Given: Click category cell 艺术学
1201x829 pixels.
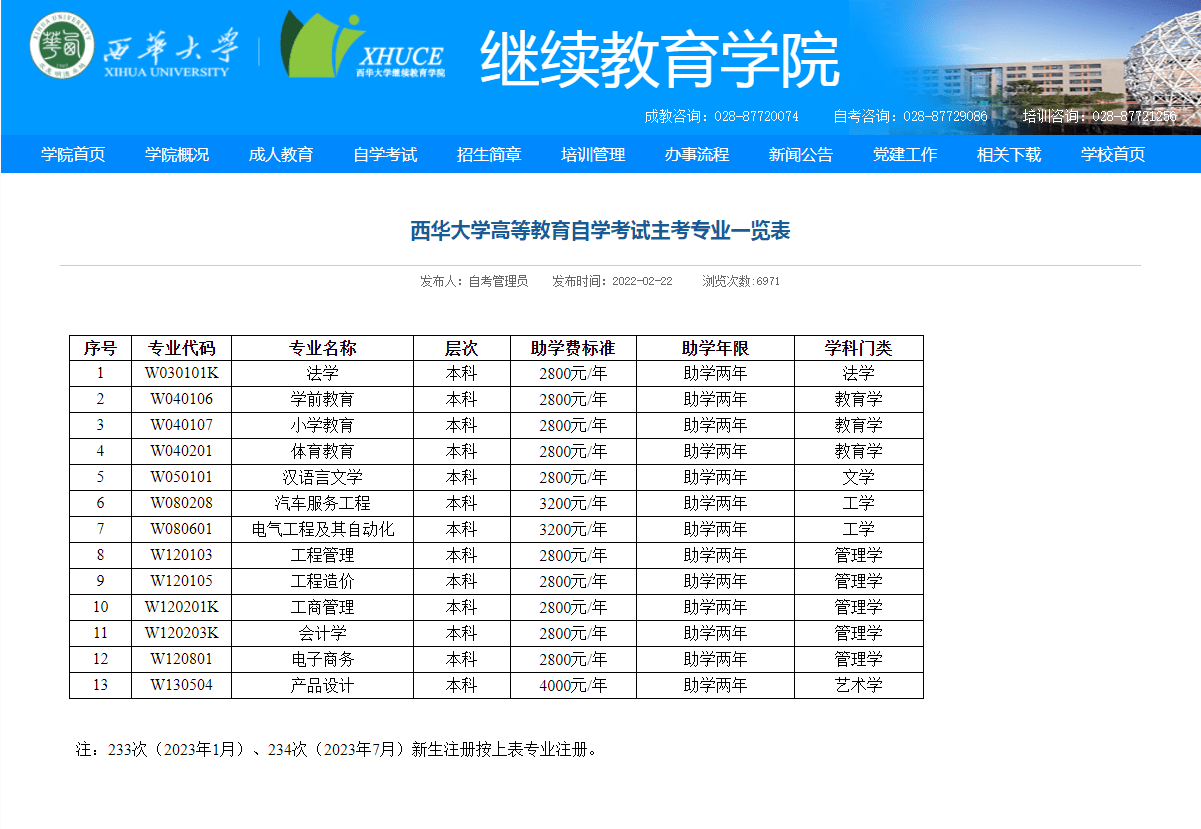Looking at the screenshot, I should coord(859,685).
